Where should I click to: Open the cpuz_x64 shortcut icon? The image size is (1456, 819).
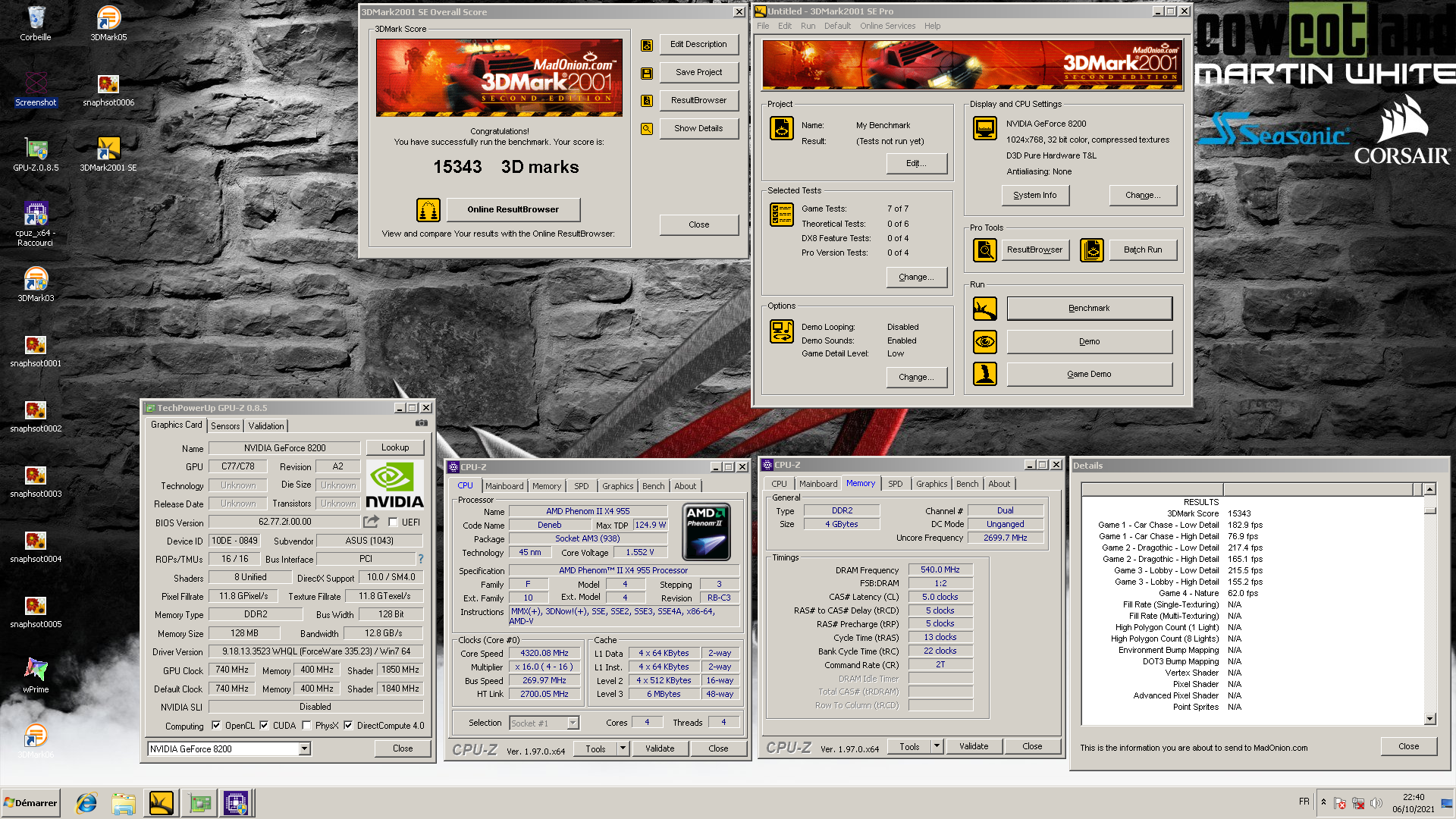[36, 223]
